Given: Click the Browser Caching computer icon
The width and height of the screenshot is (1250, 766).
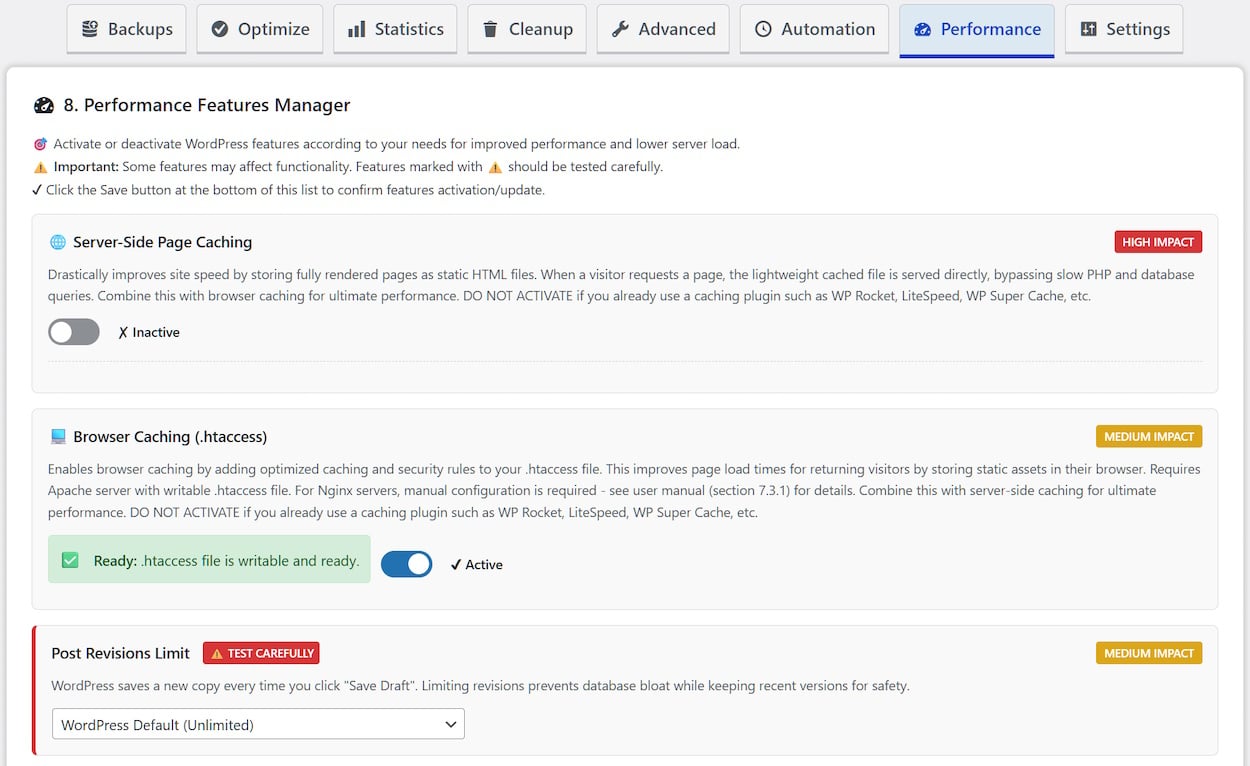Looking at the screenshot, I should click(58, 437).
